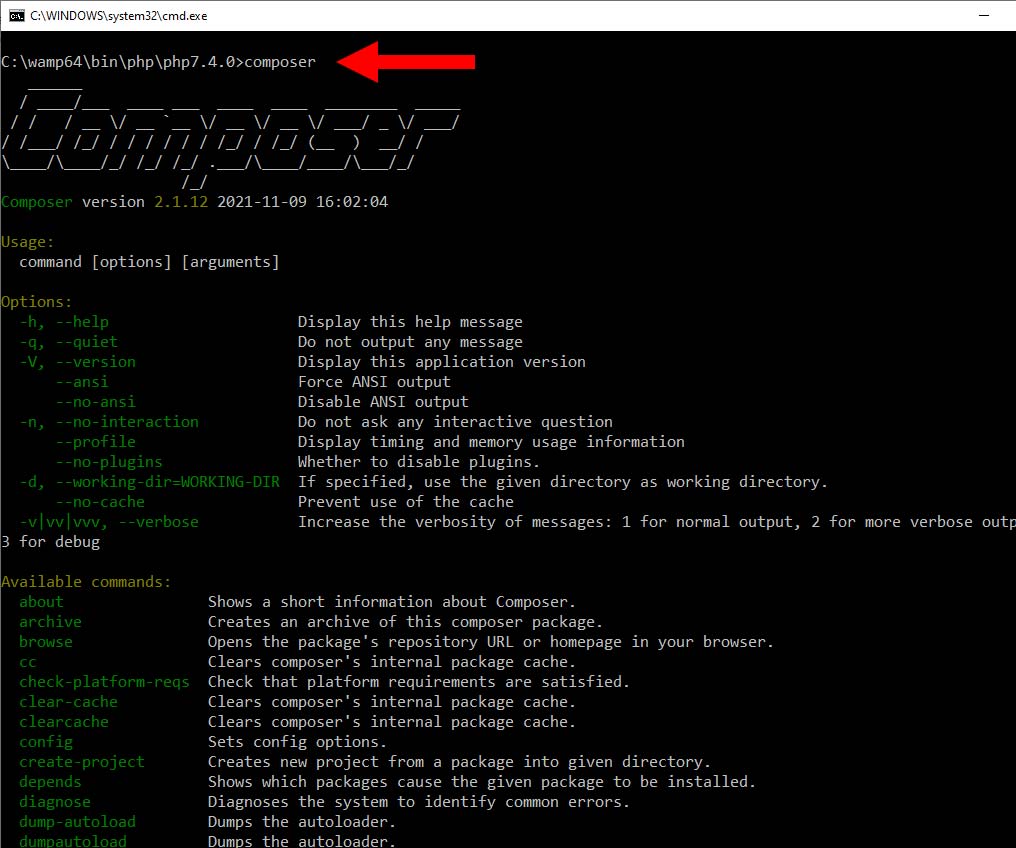
Task: Click 'Display this application version' description
Action: (x=441, y=362)
